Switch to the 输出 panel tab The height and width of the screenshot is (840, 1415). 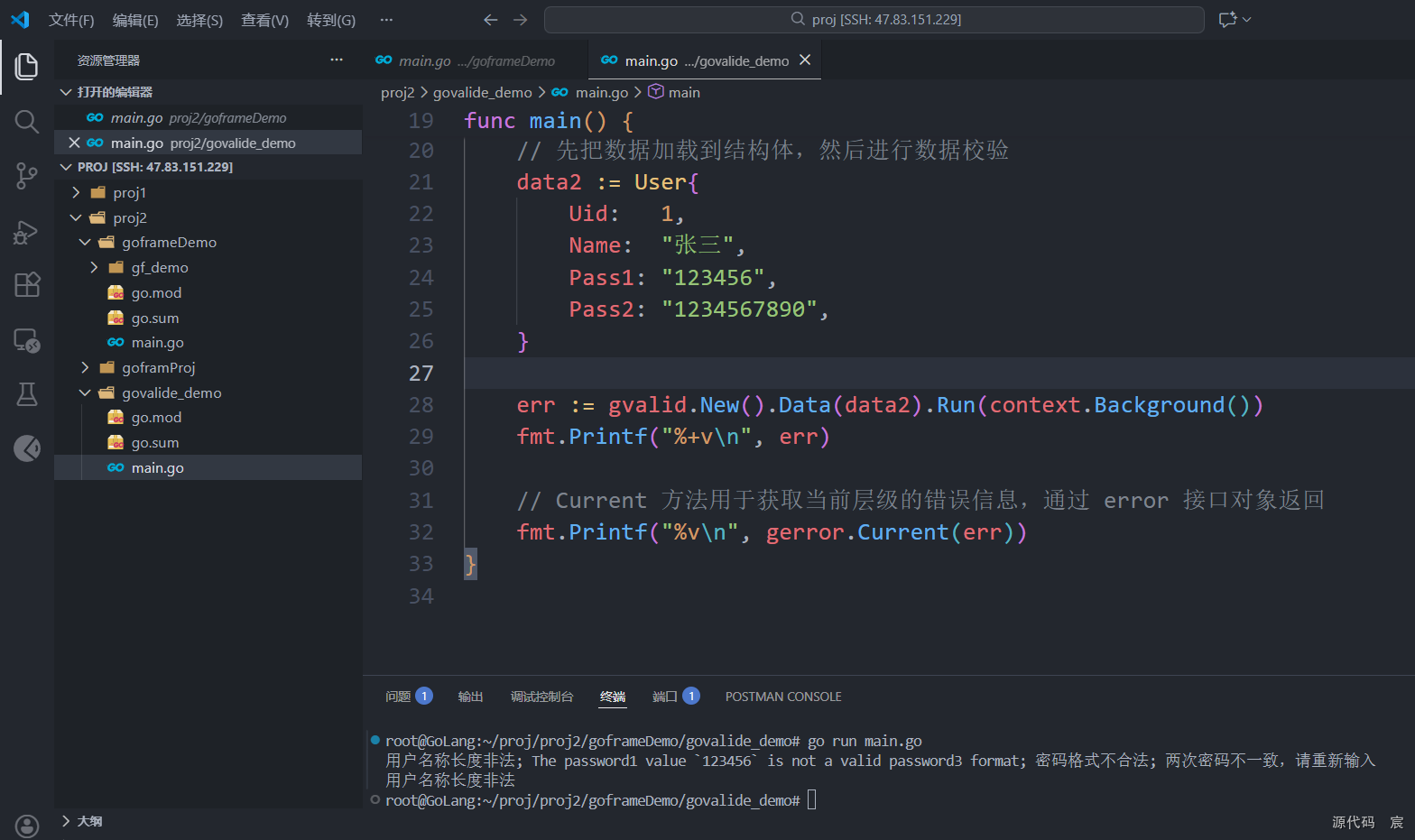470,697
